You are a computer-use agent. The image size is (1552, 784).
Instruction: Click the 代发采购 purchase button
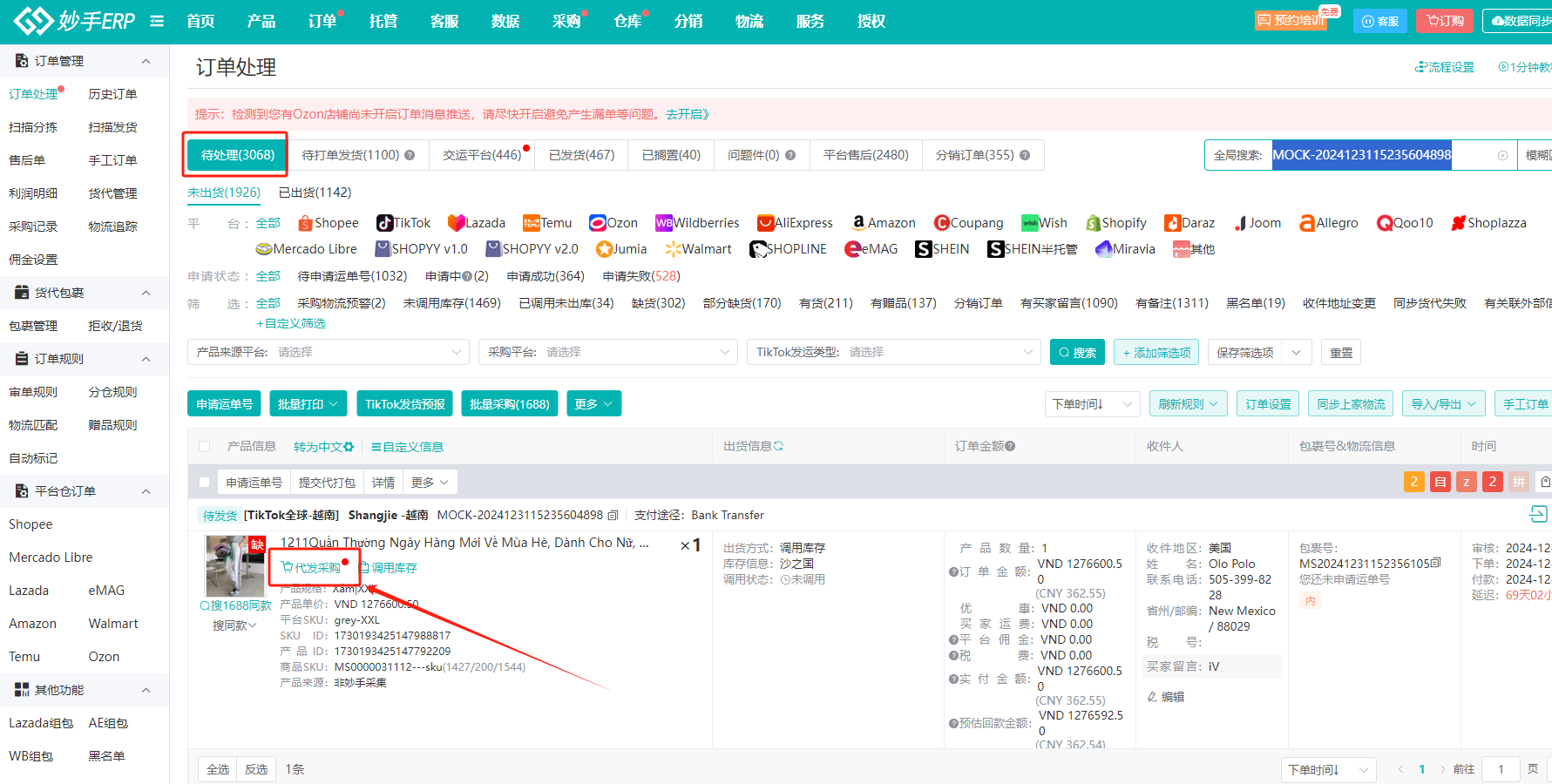(314, 566)
